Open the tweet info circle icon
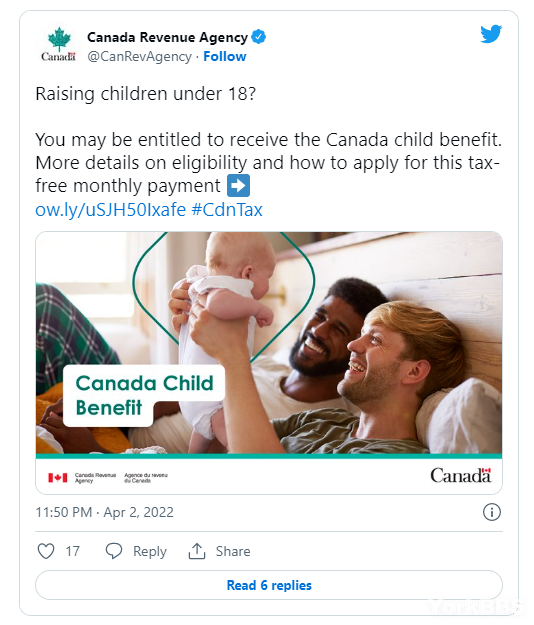Image resolution: width=534 pixels, height=625 pixels. (x=491, y=512)
